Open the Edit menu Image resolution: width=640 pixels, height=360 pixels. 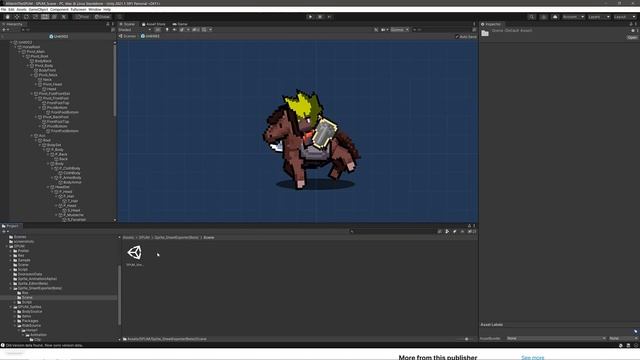pos(11,9)
